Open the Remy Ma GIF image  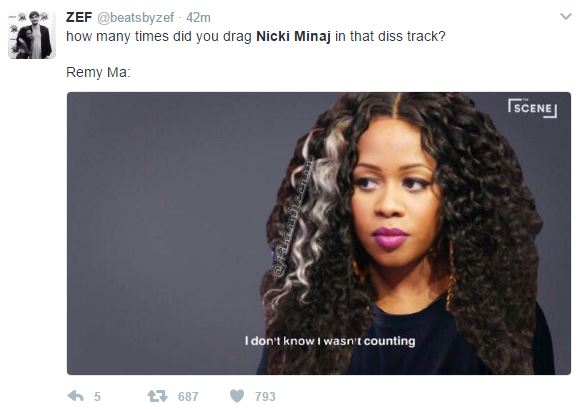[319, 233]
